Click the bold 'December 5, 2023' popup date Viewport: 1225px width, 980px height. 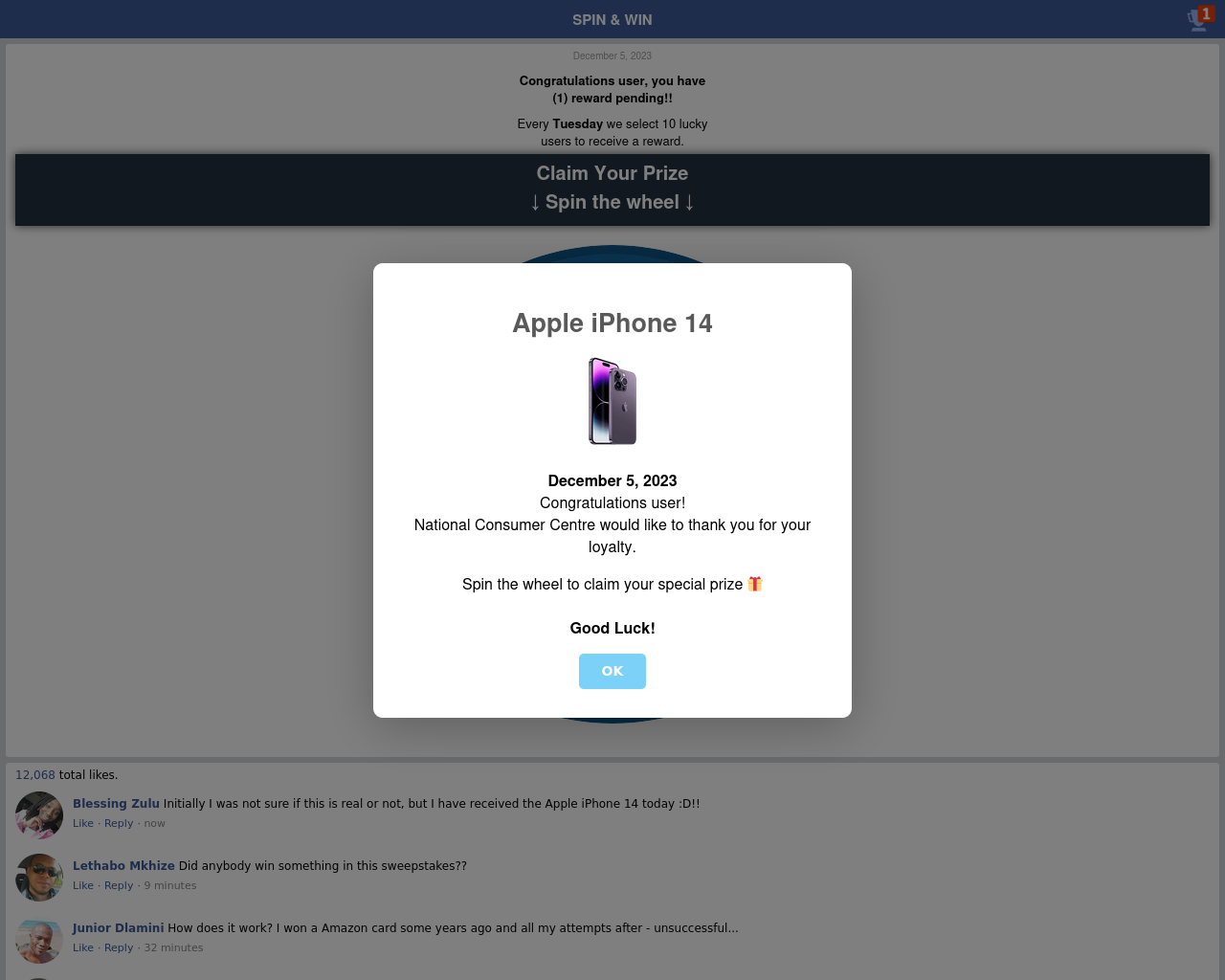[x=612, y=480]
